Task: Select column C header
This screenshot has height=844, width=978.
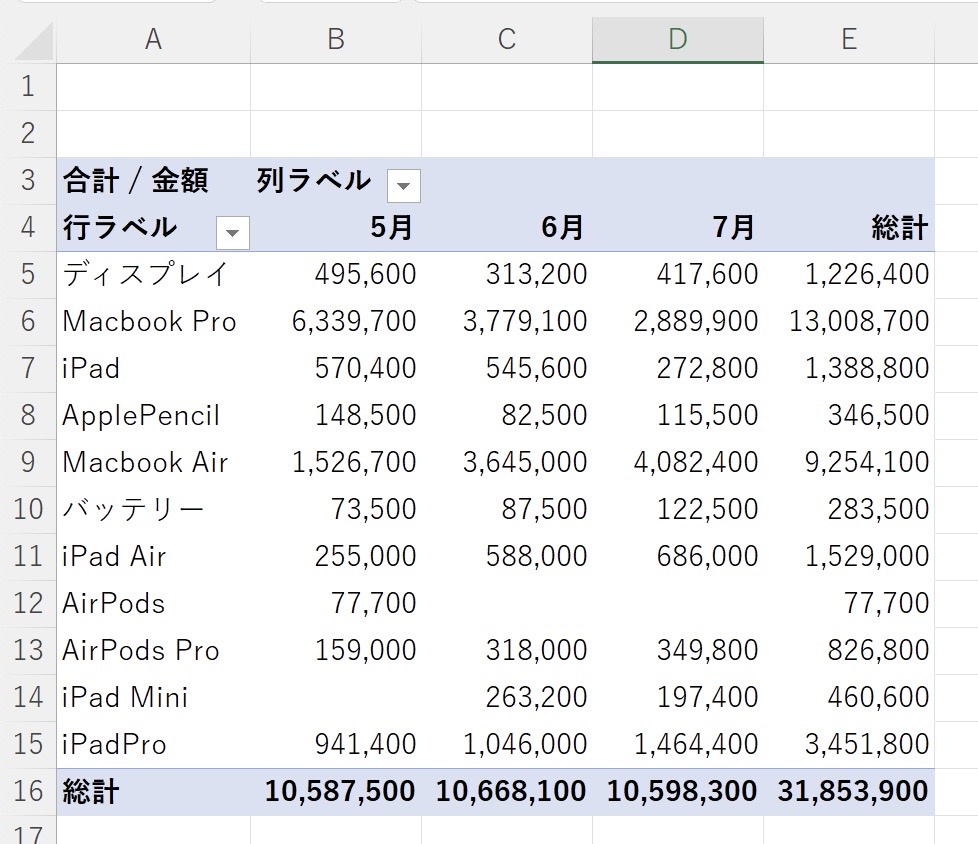Action: click(x=506, y=40)
